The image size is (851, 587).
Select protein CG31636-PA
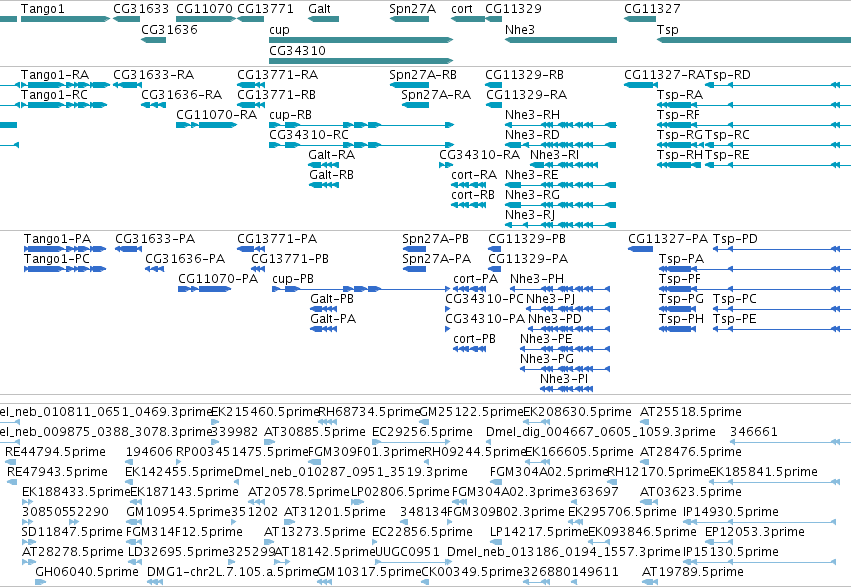click(185, 259)
